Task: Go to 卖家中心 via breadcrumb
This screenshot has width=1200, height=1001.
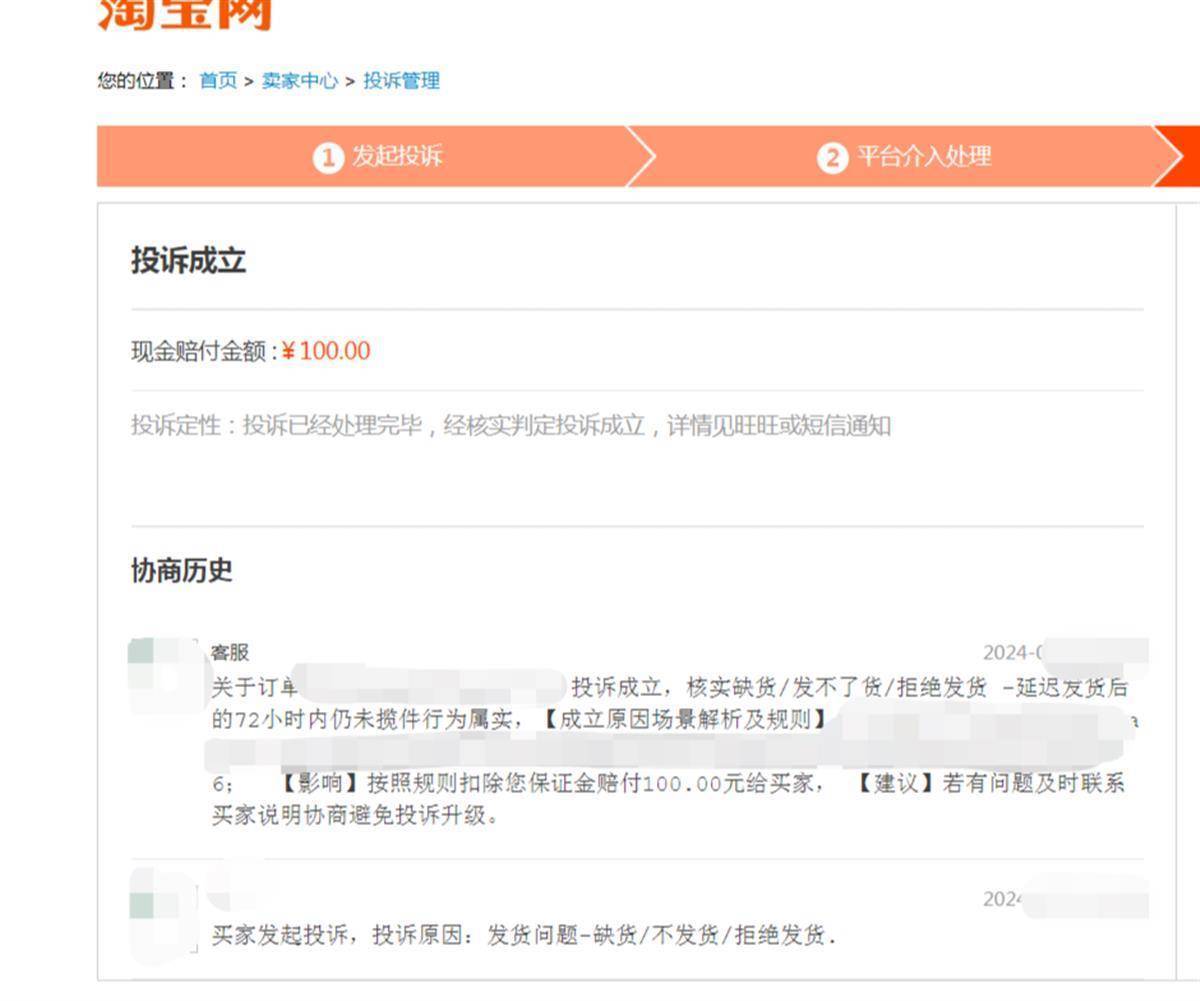Action: click(299, 81)
